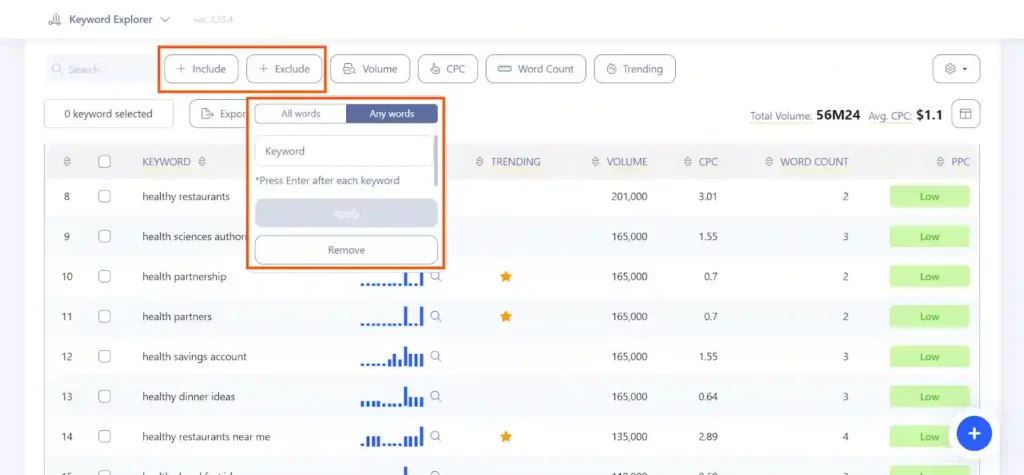The height and width of the screenshot is (475, 1024).
Task: Click the Apply button
Action: click(346, 214)
